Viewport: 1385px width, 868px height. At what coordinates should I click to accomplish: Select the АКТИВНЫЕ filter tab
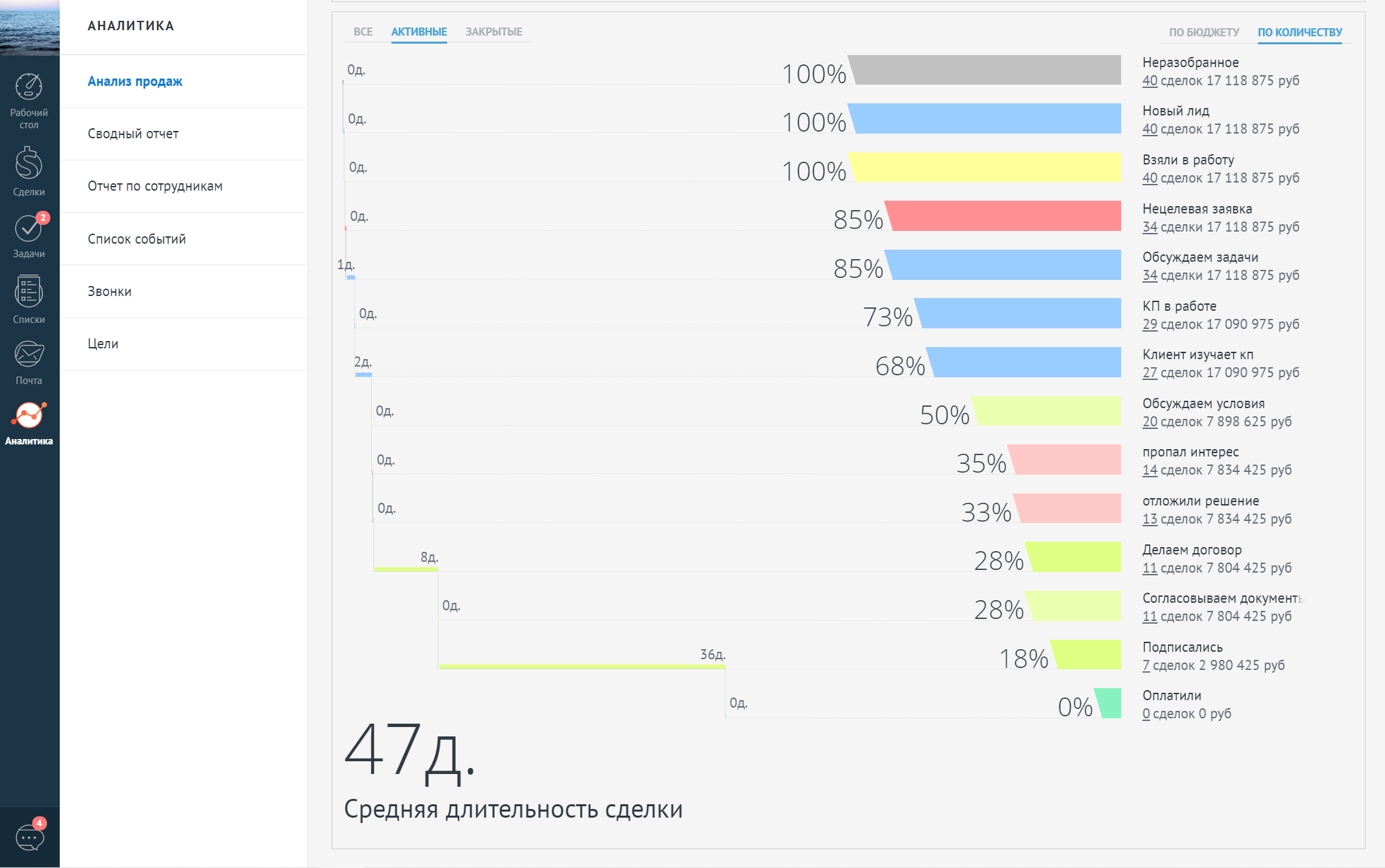click(x=419, y=32)
